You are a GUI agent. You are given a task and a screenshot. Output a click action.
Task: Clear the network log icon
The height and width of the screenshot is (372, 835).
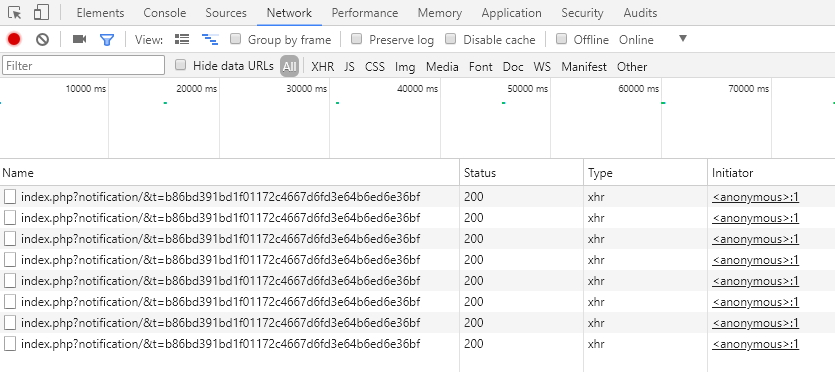click(43, 39)
